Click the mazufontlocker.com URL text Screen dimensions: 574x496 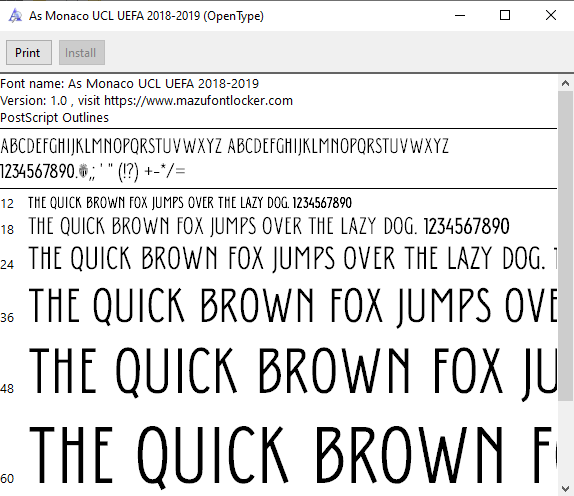pos(198,100)
